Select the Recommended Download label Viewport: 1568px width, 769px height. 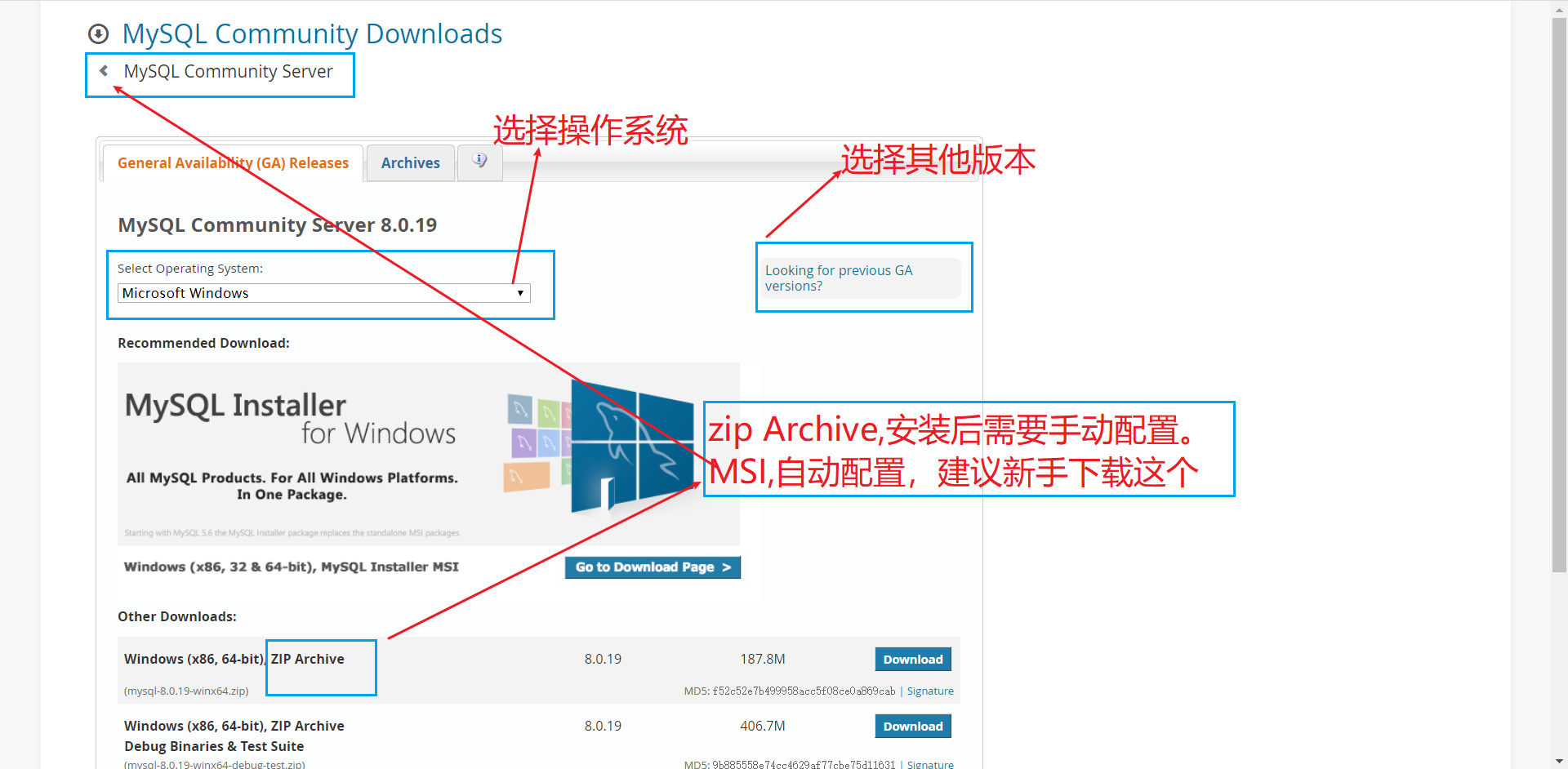[x=203, y=344]
